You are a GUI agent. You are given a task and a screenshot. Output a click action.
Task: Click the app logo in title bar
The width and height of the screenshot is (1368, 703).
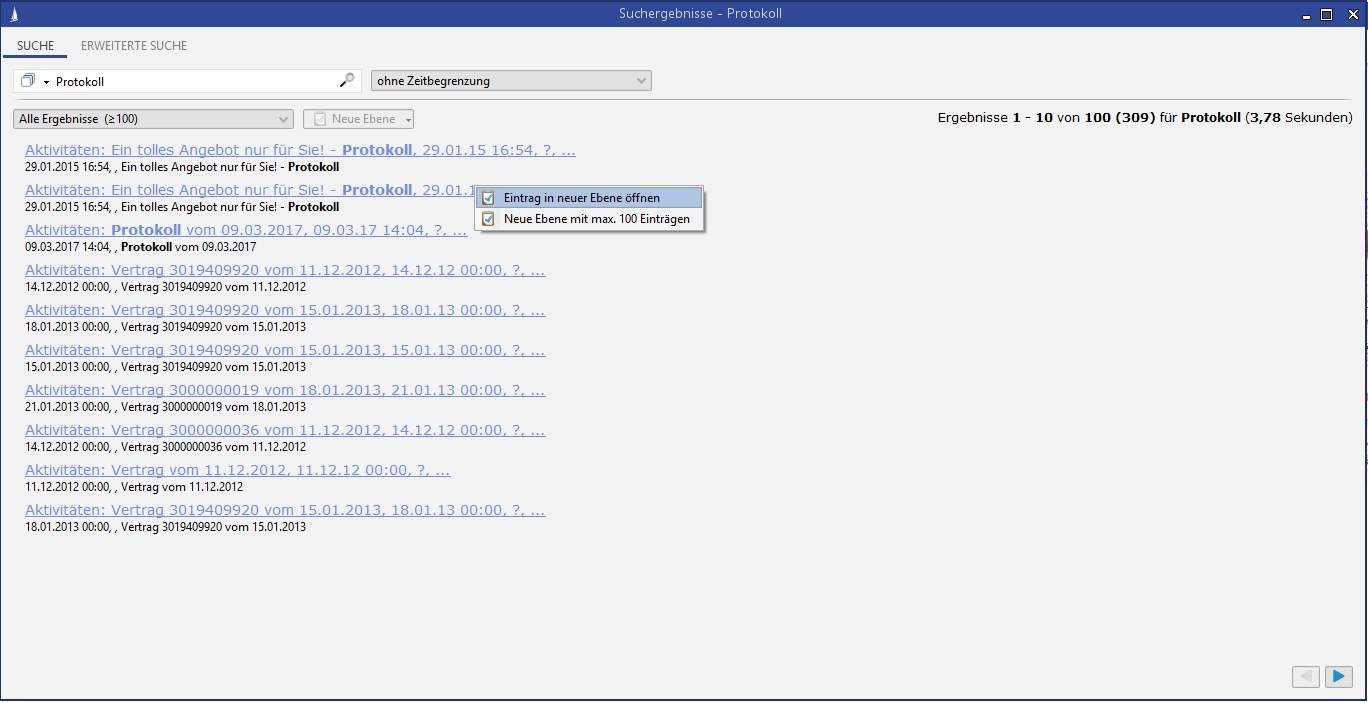click(12, 14)
